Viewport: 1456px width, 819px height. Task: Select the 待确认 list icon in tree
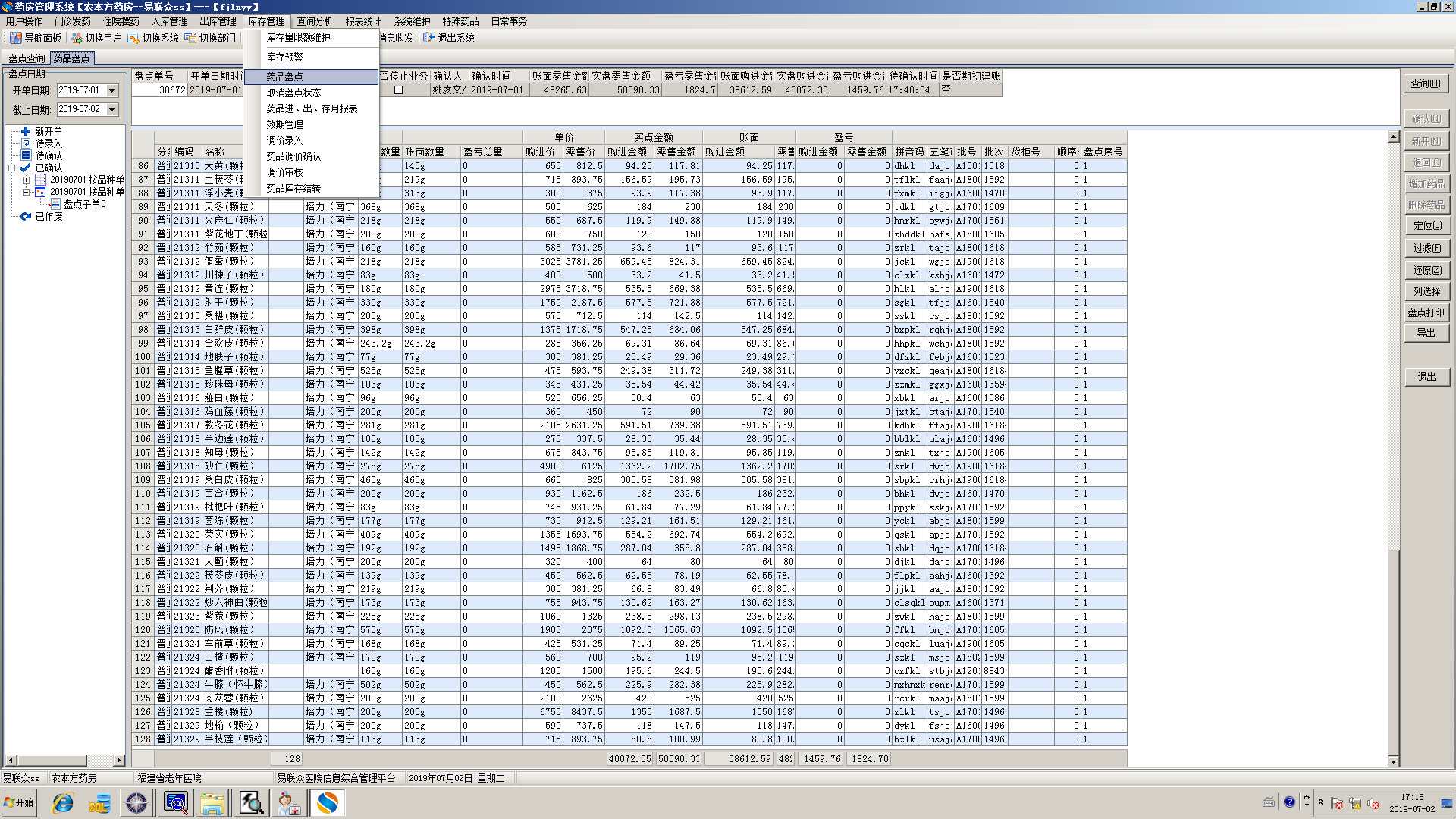pyautogui.click(x=26, y=155)
